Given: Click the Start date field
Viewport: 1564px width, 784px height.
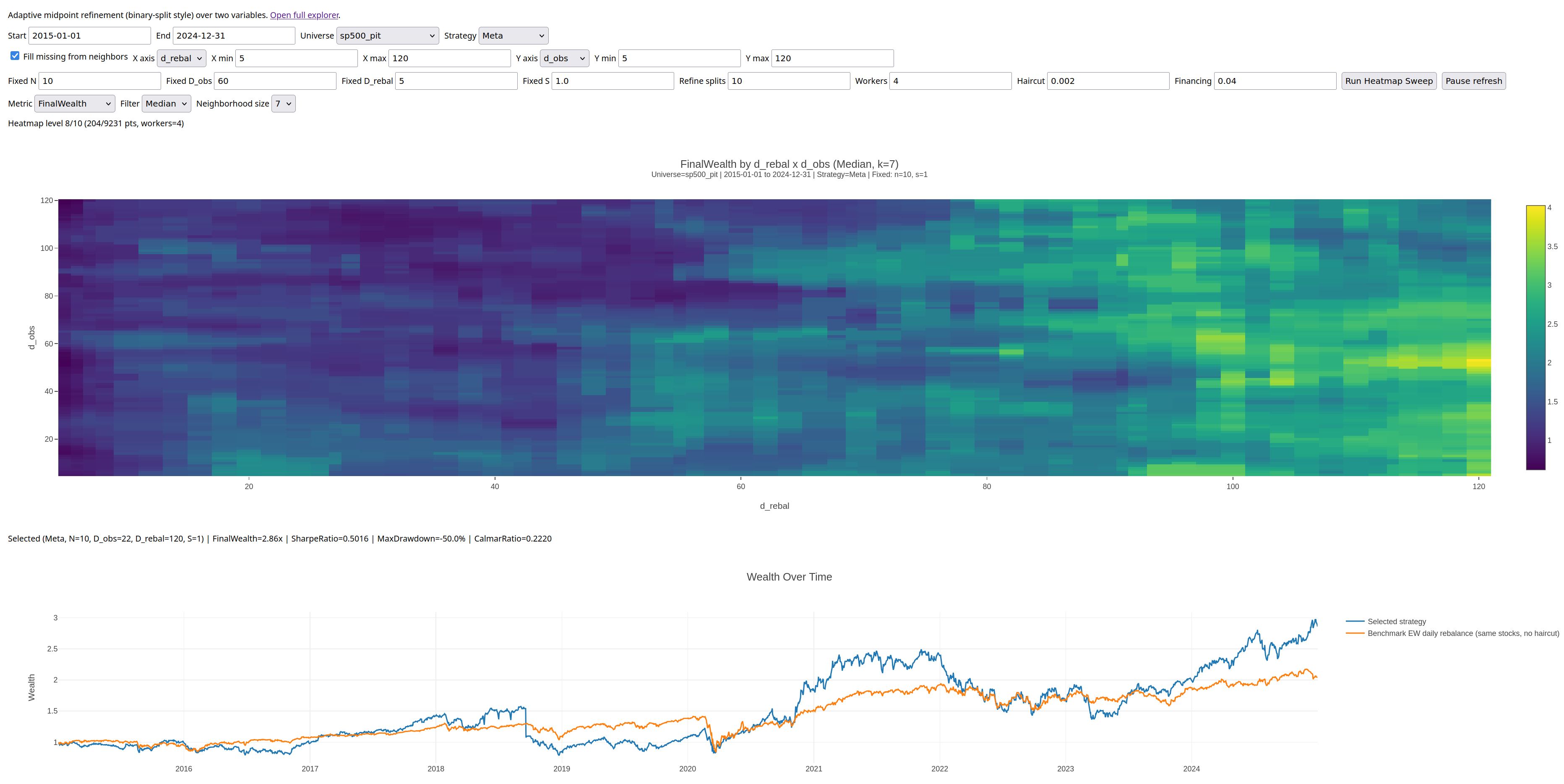Looking at the screenshot, I should coord(90,36).
